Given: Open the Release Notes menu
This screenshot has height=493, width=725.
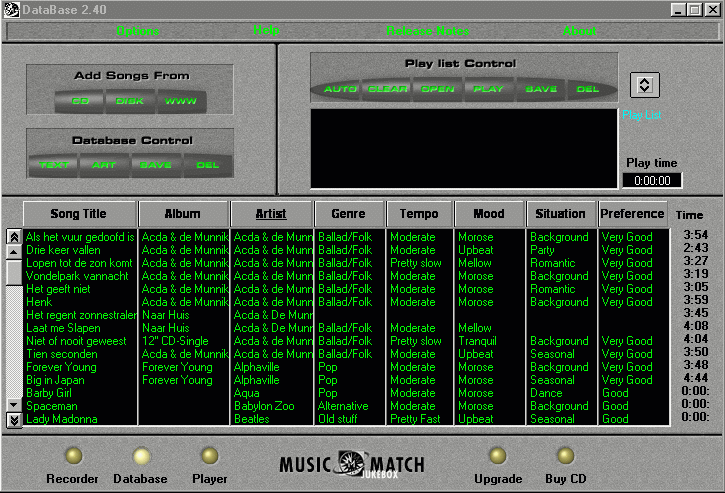Looking at the screenshot, I should tap(428, 31).
